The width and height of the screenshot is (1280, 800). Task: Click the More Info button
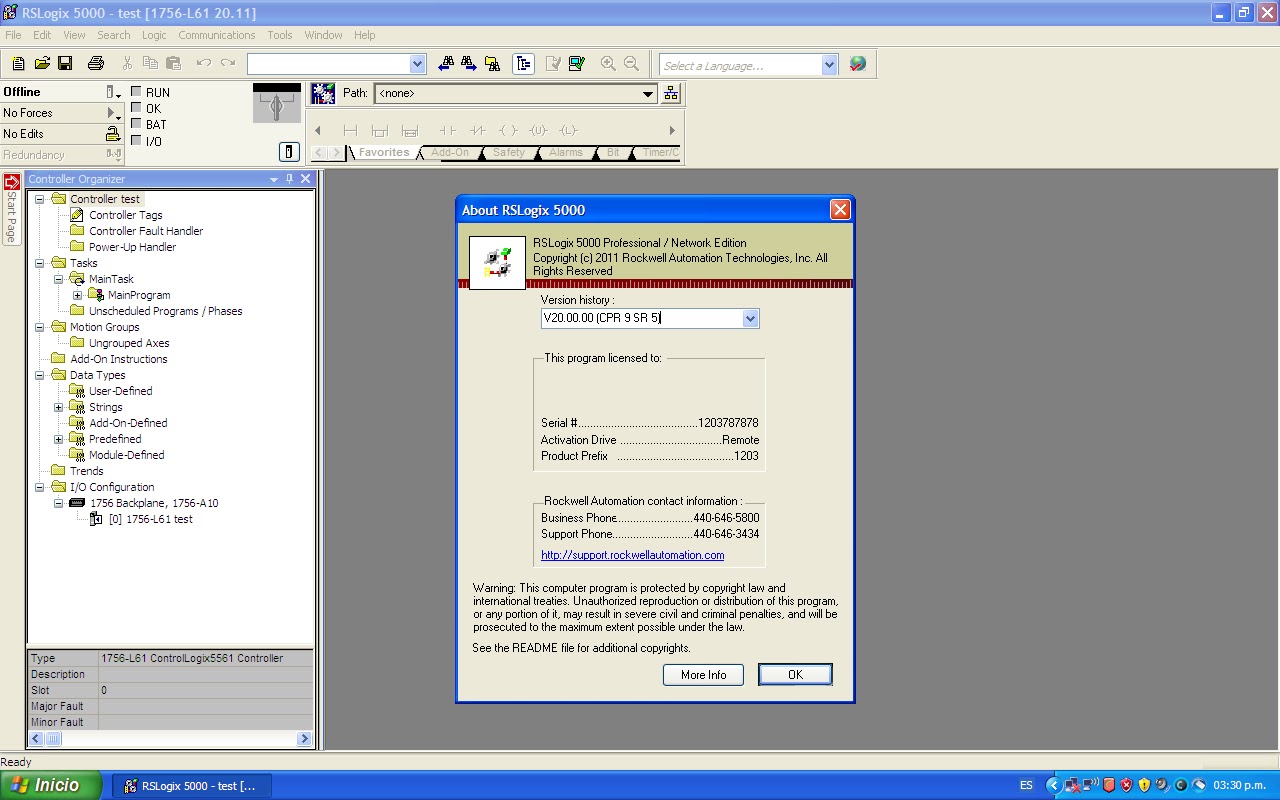[703, 675]
